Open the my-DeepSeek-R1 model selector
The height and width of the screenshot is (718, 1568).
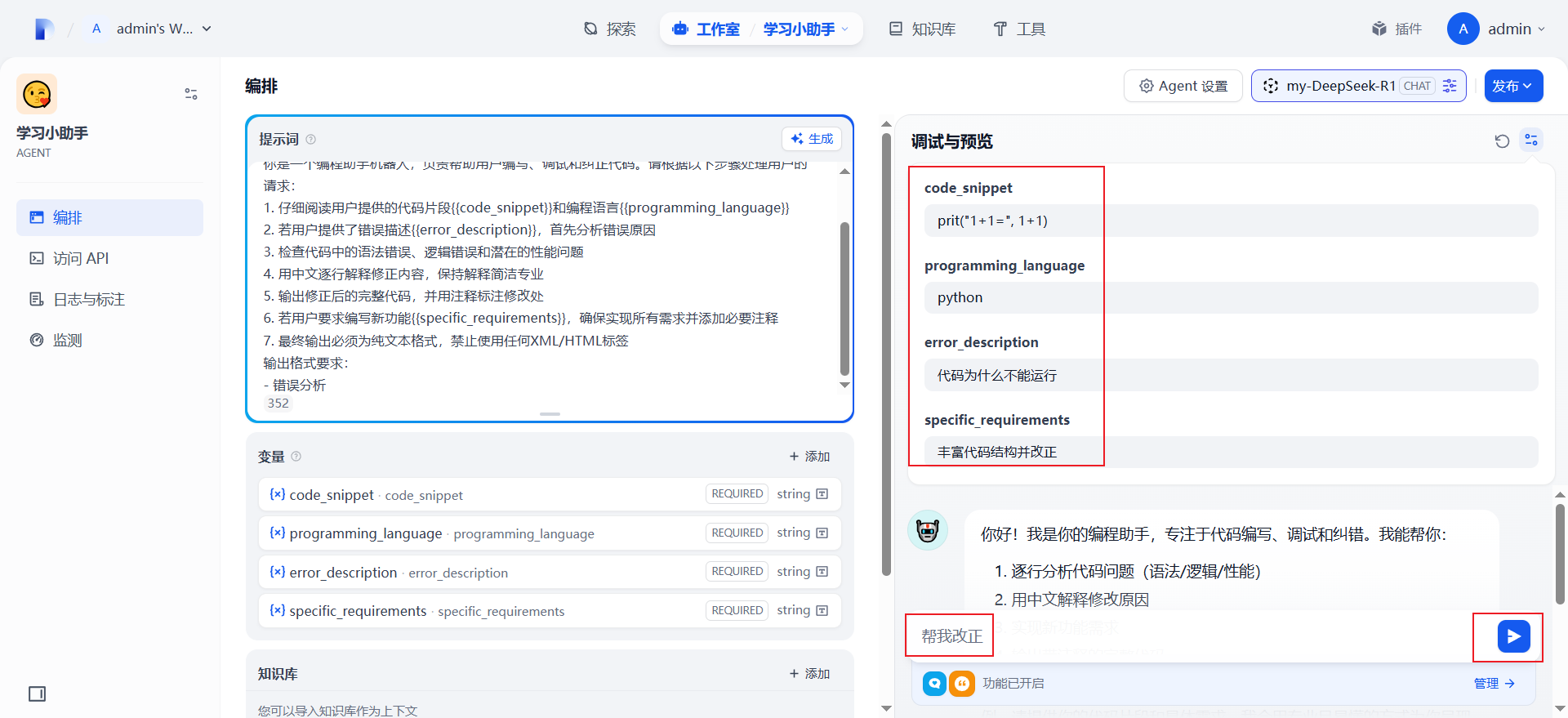[1358, 86]
